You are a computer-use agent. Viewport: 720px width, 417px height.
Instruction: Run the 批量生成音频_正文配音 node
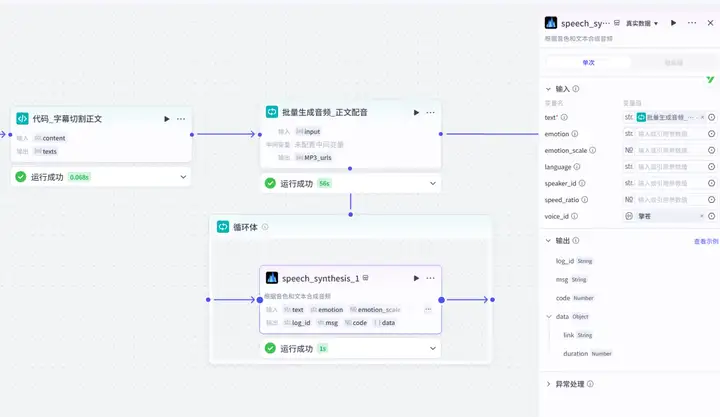416,113
